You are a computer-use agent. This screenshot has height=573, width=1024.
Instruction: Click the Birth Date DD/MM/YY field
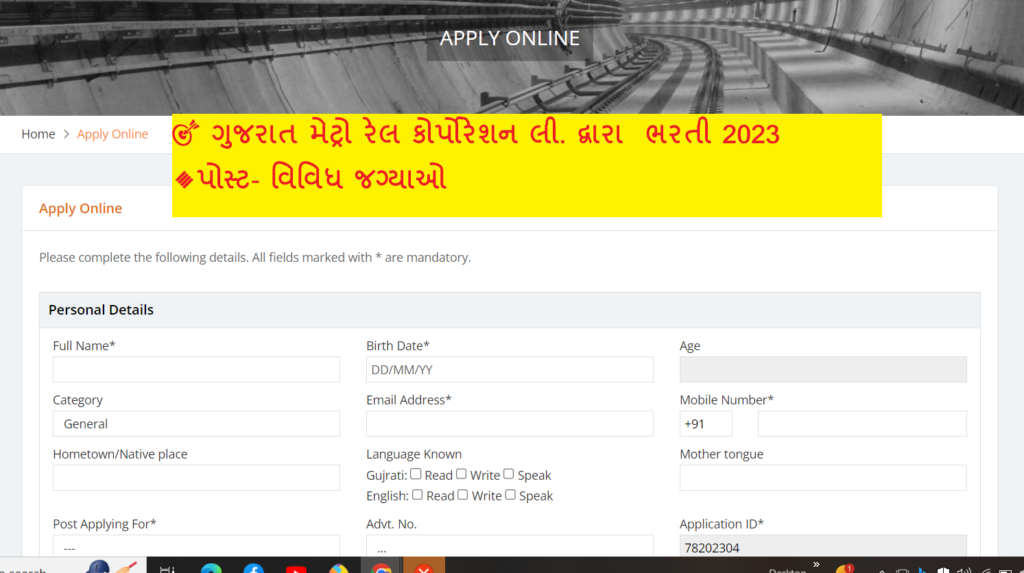(509, 369)
